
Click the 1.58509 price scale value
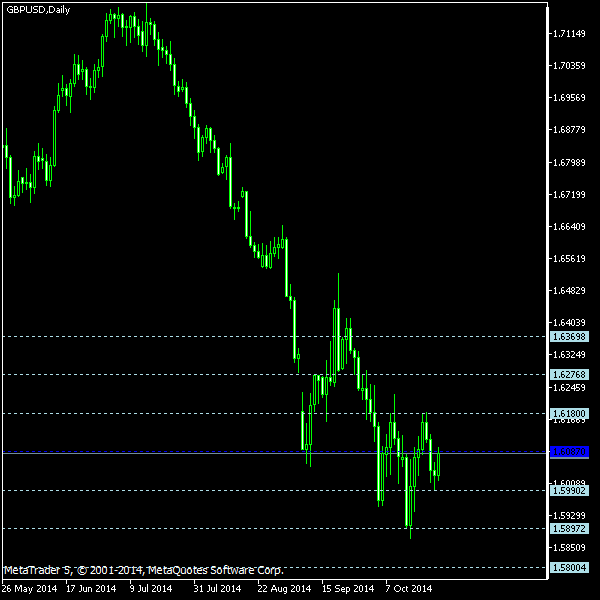(569, 548)
